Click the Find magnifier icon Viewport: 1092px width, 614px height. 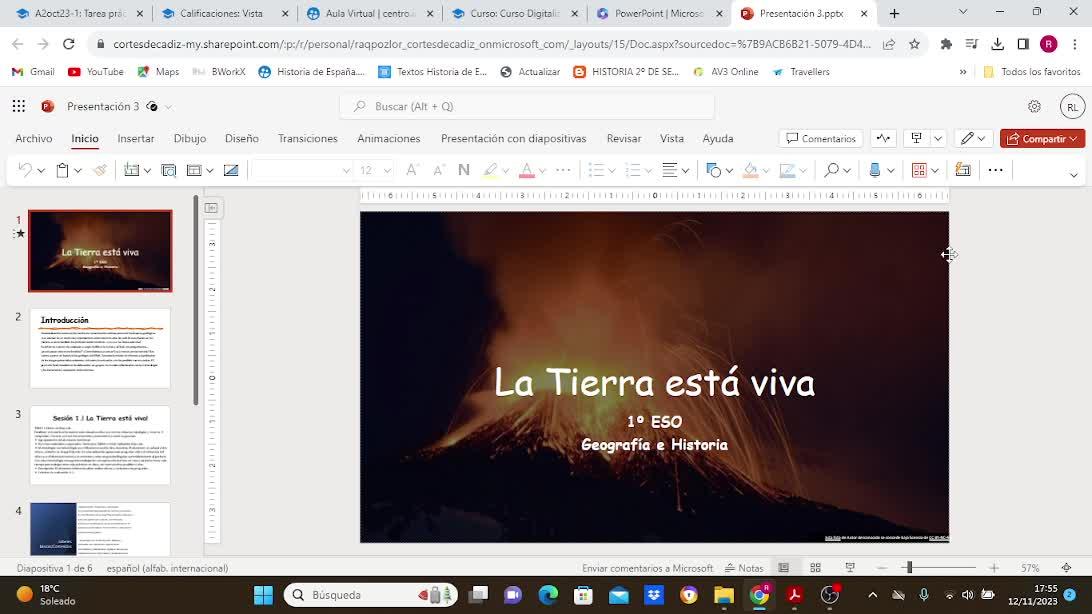tap(831, 170)
